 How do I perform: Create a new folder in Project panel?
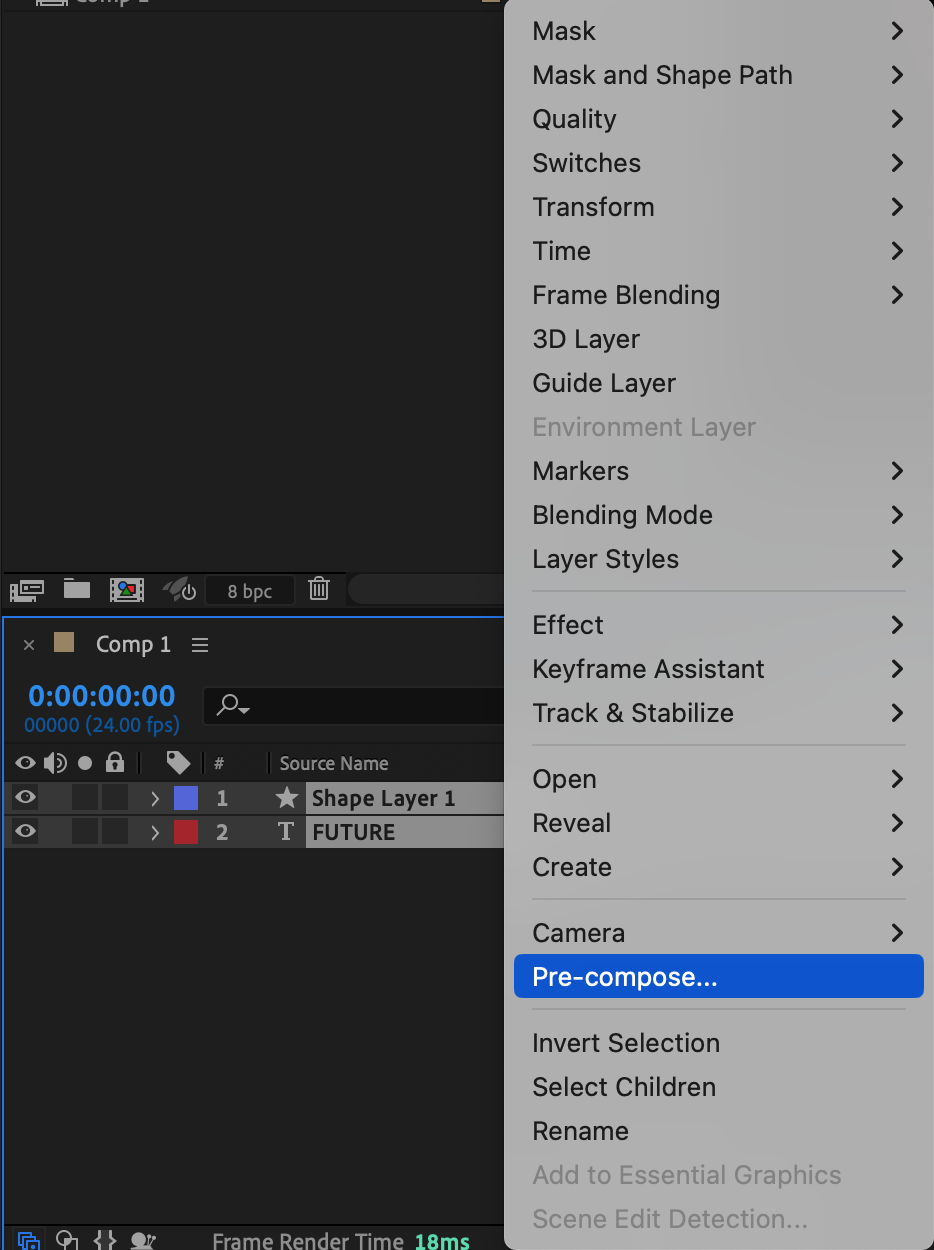pyautogui.click(x=77, y=589)
